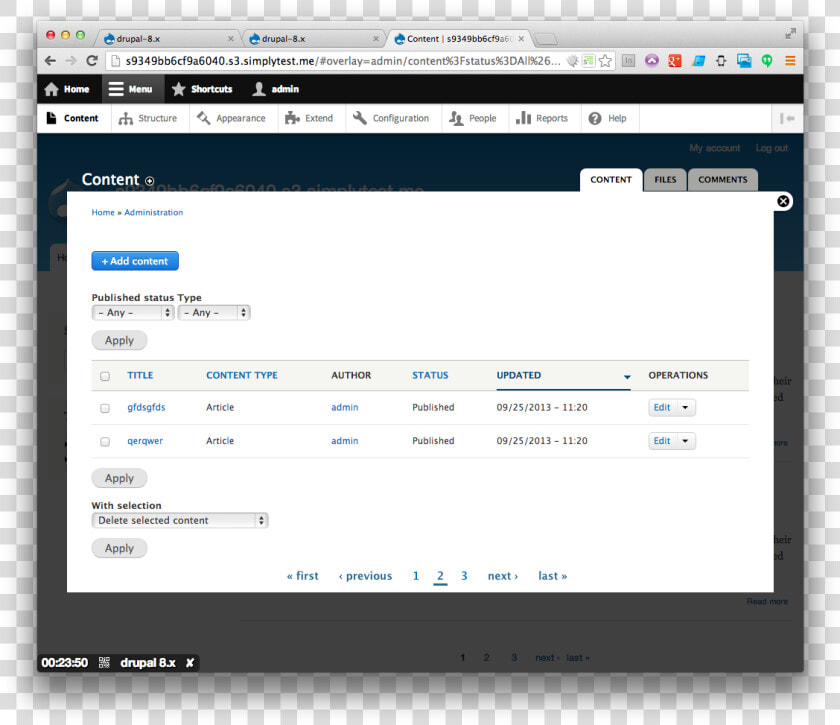This screenshot has height=725, width=840.
Task: Expand operations arrow for gfdsgfds row
Action: (685, 408)
